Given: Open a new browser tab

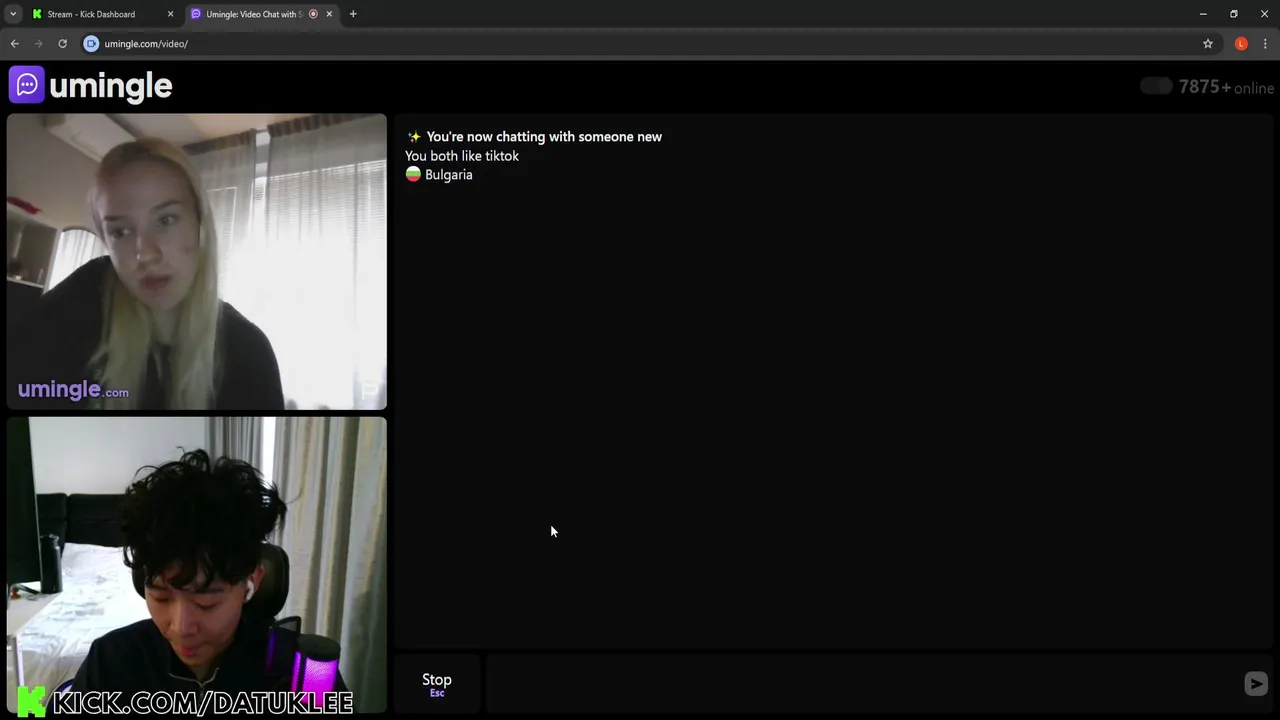Looking at the screenshot, I should pos(353,14).
